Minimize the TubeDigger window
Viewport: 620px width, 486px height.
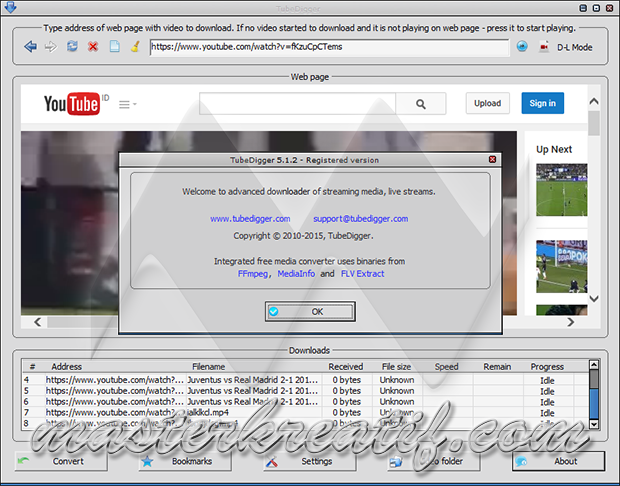coord(583,8)
